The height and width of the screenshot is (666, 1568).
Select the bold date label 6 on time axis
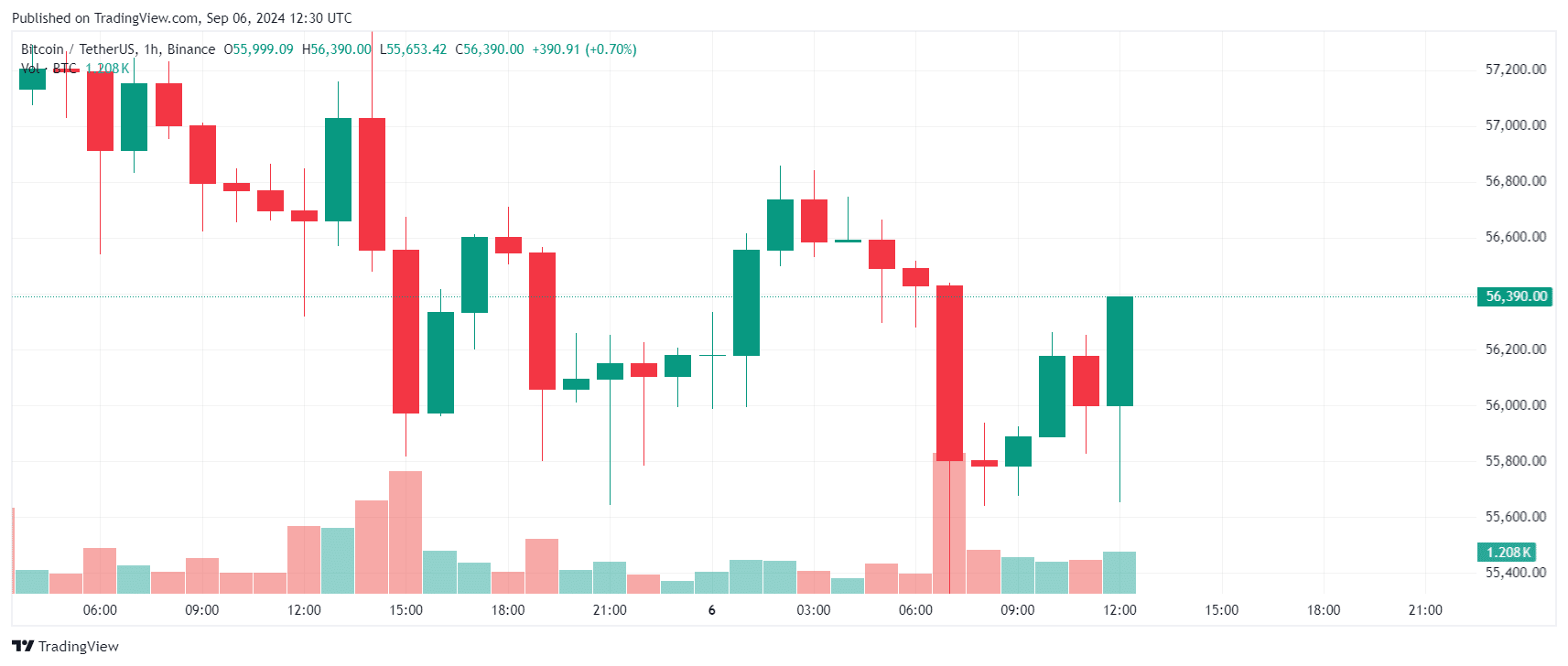point(712,610)
